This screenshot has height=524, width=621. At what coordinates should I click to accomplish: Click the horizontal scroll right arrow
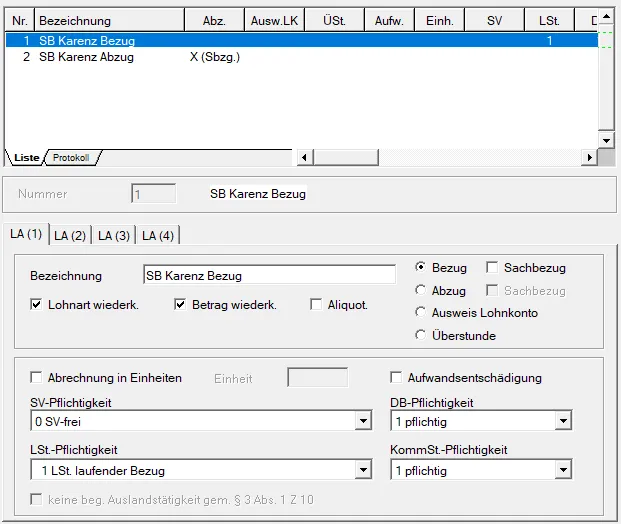pyautogui.click(x=590, y=158)
